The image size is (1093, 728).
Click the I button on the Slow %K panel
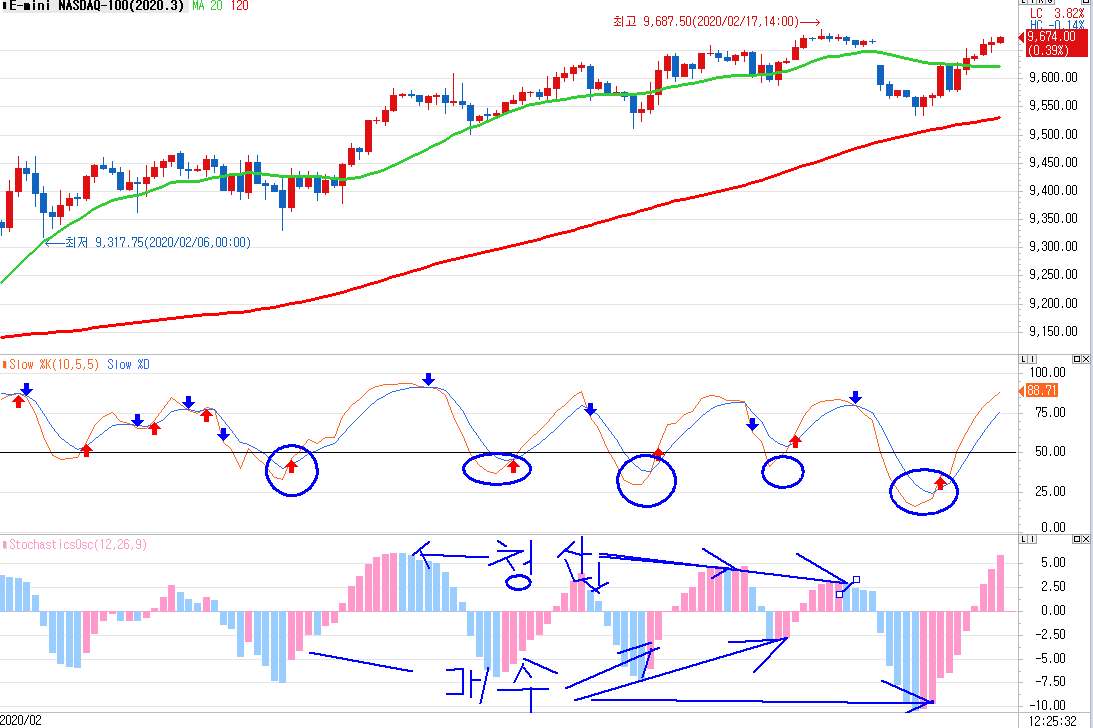click(1031, 360)
